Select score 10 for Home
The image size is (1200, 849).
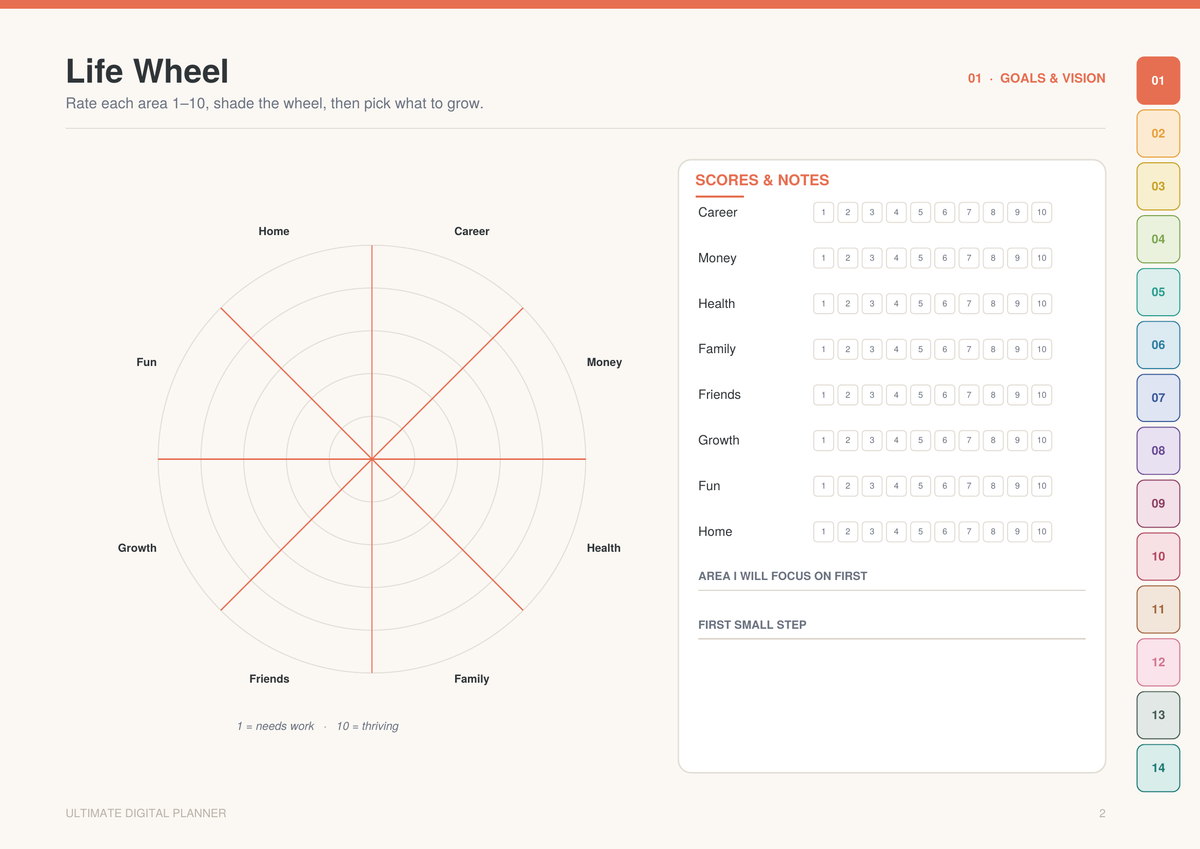(1042, 531)
